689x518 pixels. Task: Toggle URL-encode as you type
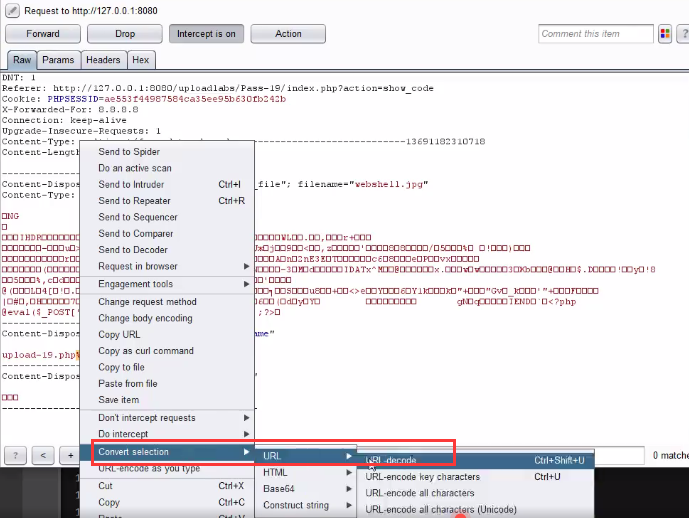pos(148,468)
